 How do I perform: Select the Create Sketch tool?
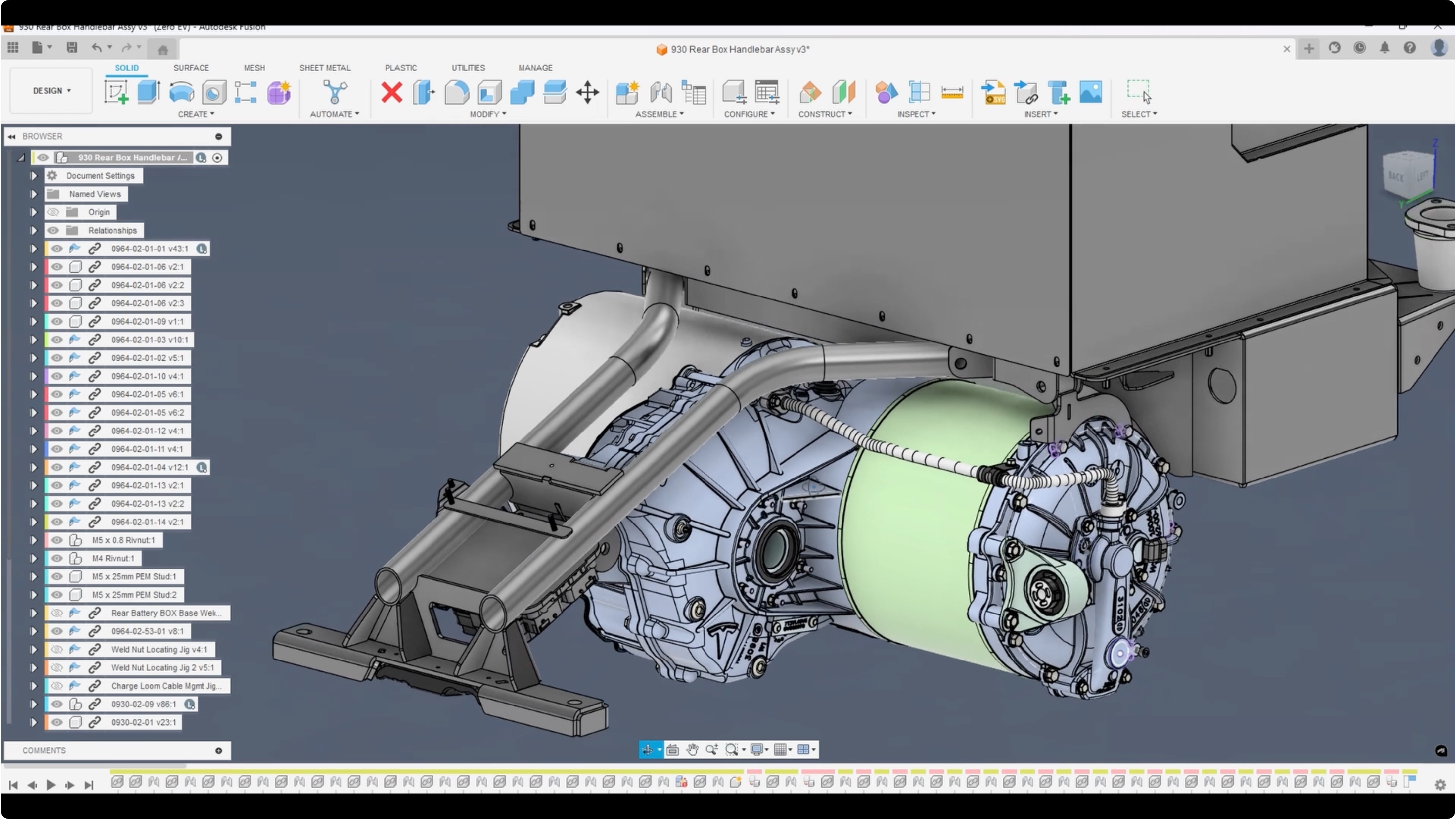click(x=116, y=92)
